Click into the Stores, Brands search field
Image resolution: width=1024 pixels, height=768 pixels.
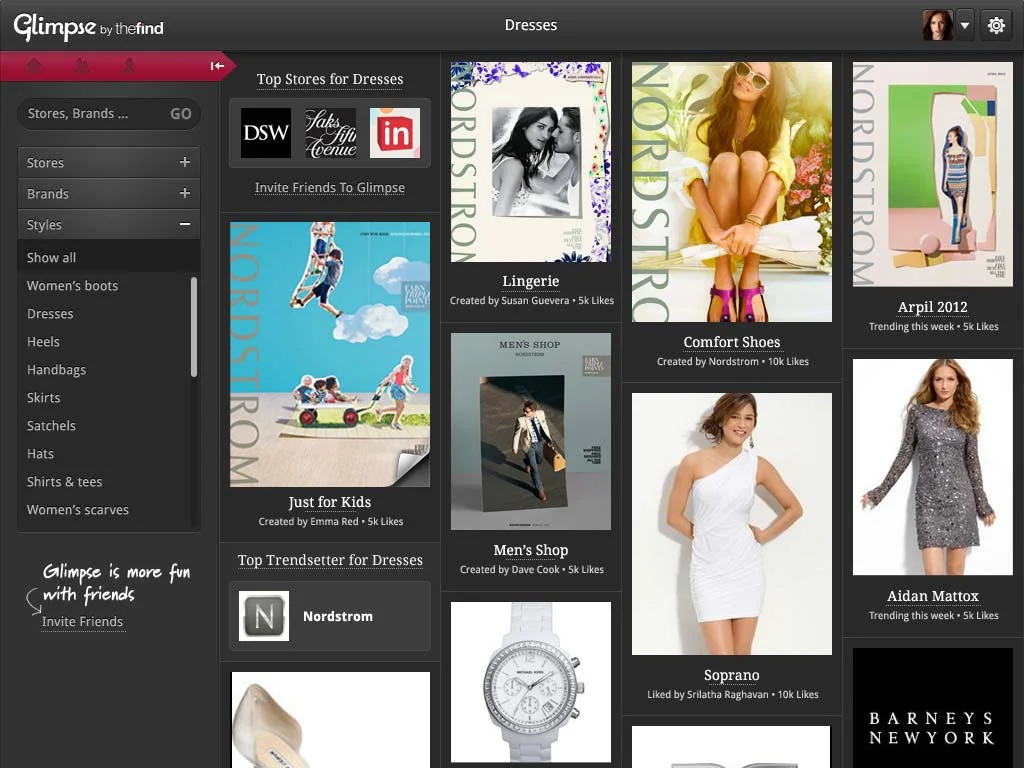coord(91,114)
